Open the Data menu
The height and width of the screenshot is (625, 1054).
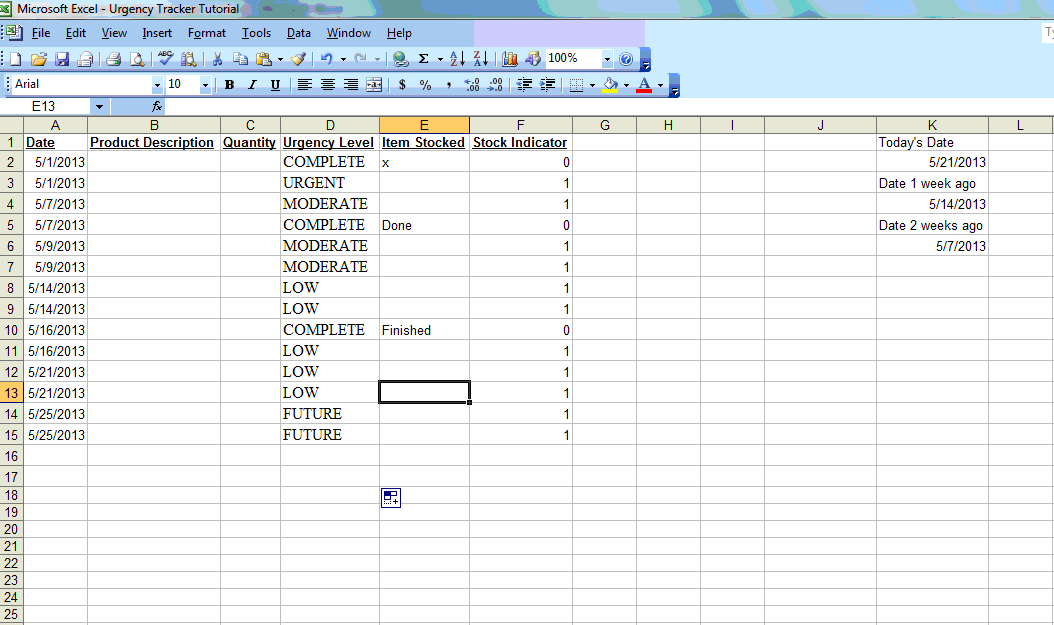coord(298,33)
